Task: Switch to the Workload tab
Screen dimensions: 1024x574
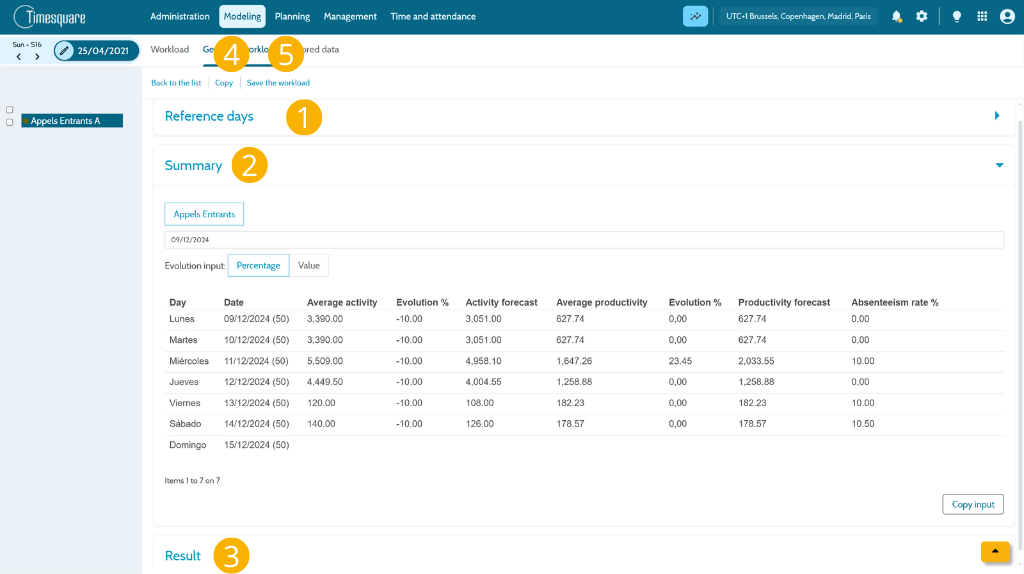Action: point(170,50)
